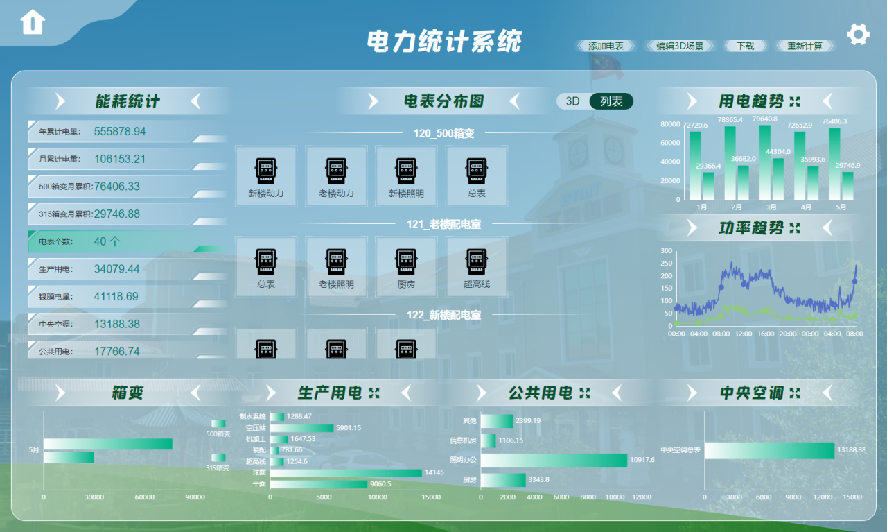The width and height of the screenshot is (888, 532).
Task: Click the 2399.19 bar in 公共用电 chart
Action: (497, 421)
